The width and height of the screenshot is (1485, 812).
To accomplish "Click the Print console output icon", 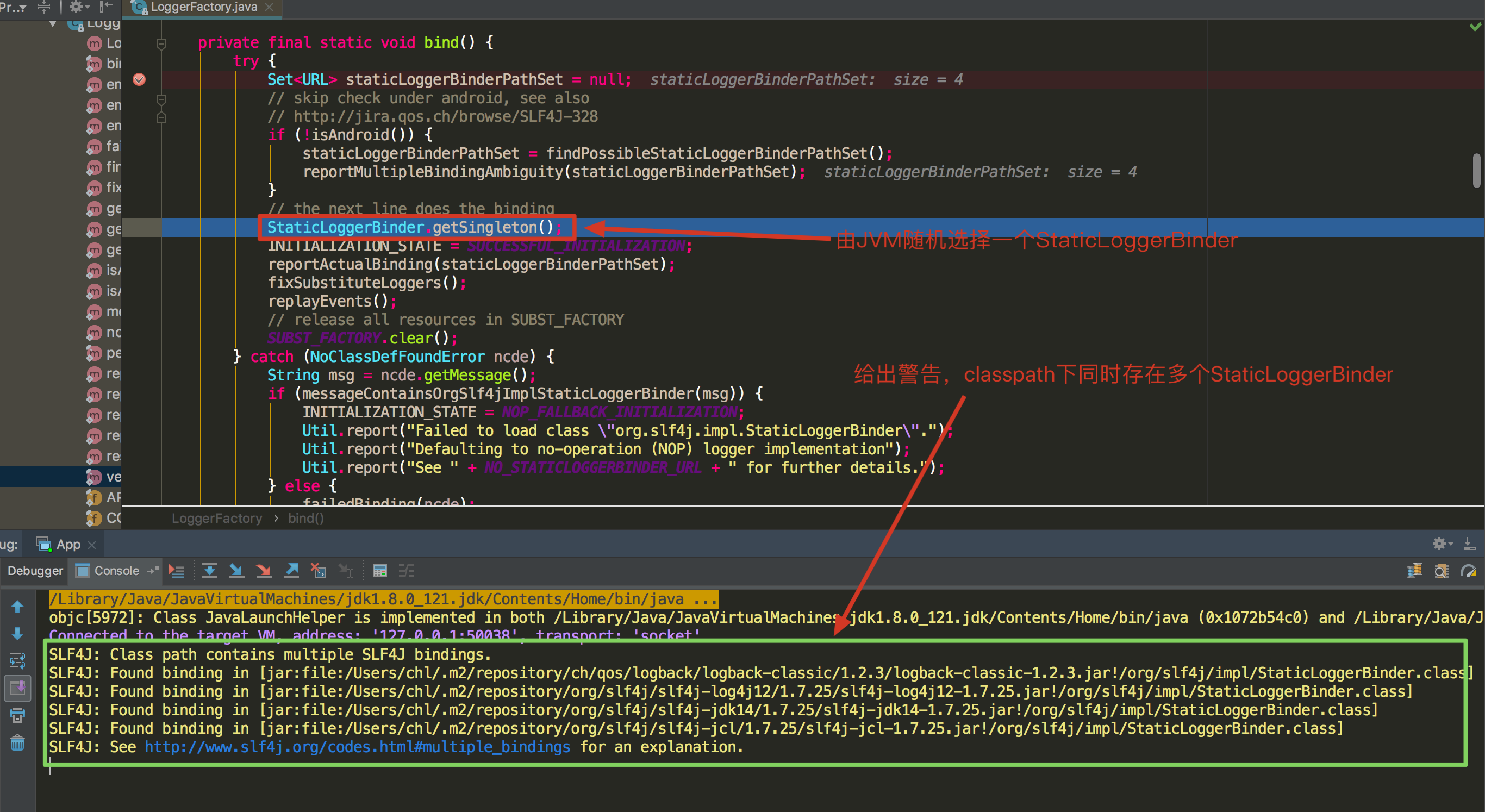I will (x=17, y=715).
